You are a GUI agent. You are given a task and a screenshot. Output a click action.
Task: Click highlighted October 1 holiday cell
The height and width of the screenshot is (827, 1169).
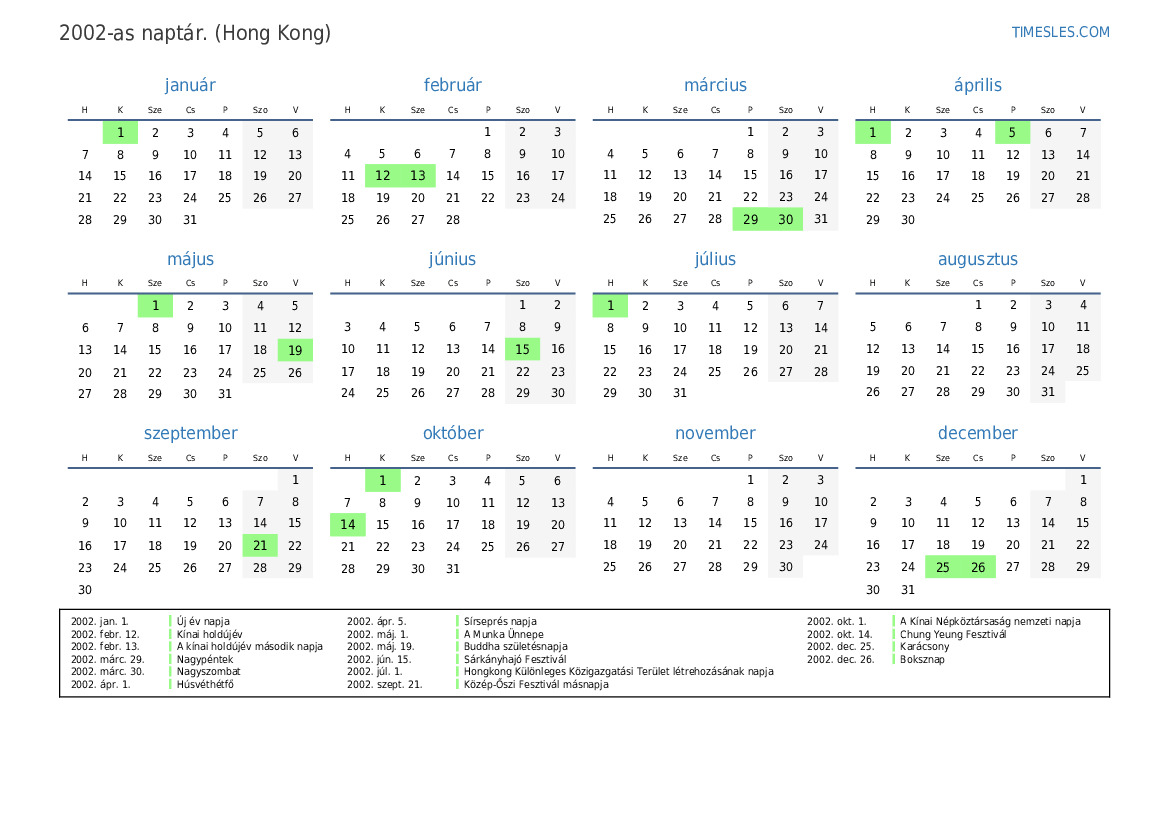[x=382, y=481]
